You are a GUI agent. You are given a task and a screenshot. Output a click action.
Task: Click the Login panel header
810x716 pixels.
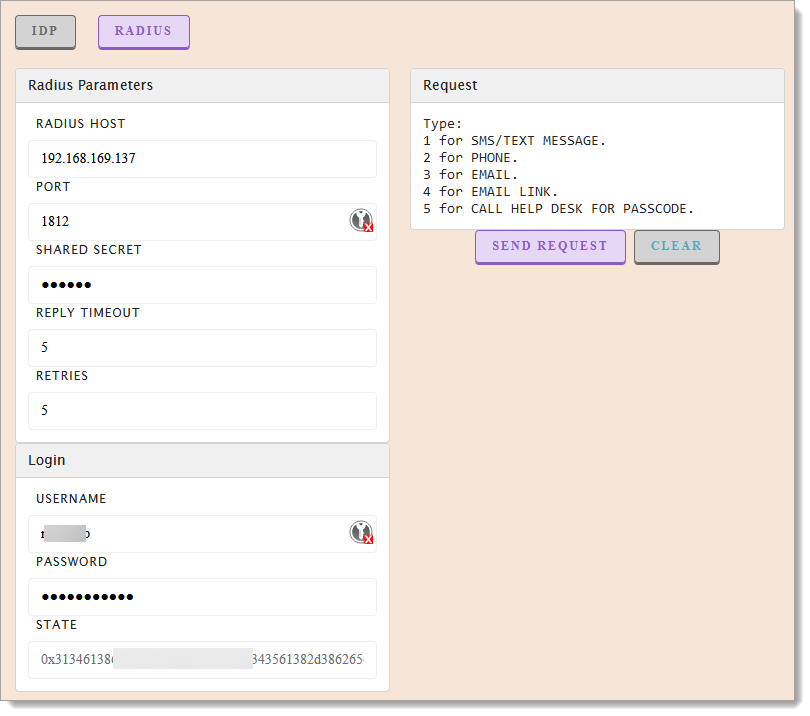tap(48, 460)
